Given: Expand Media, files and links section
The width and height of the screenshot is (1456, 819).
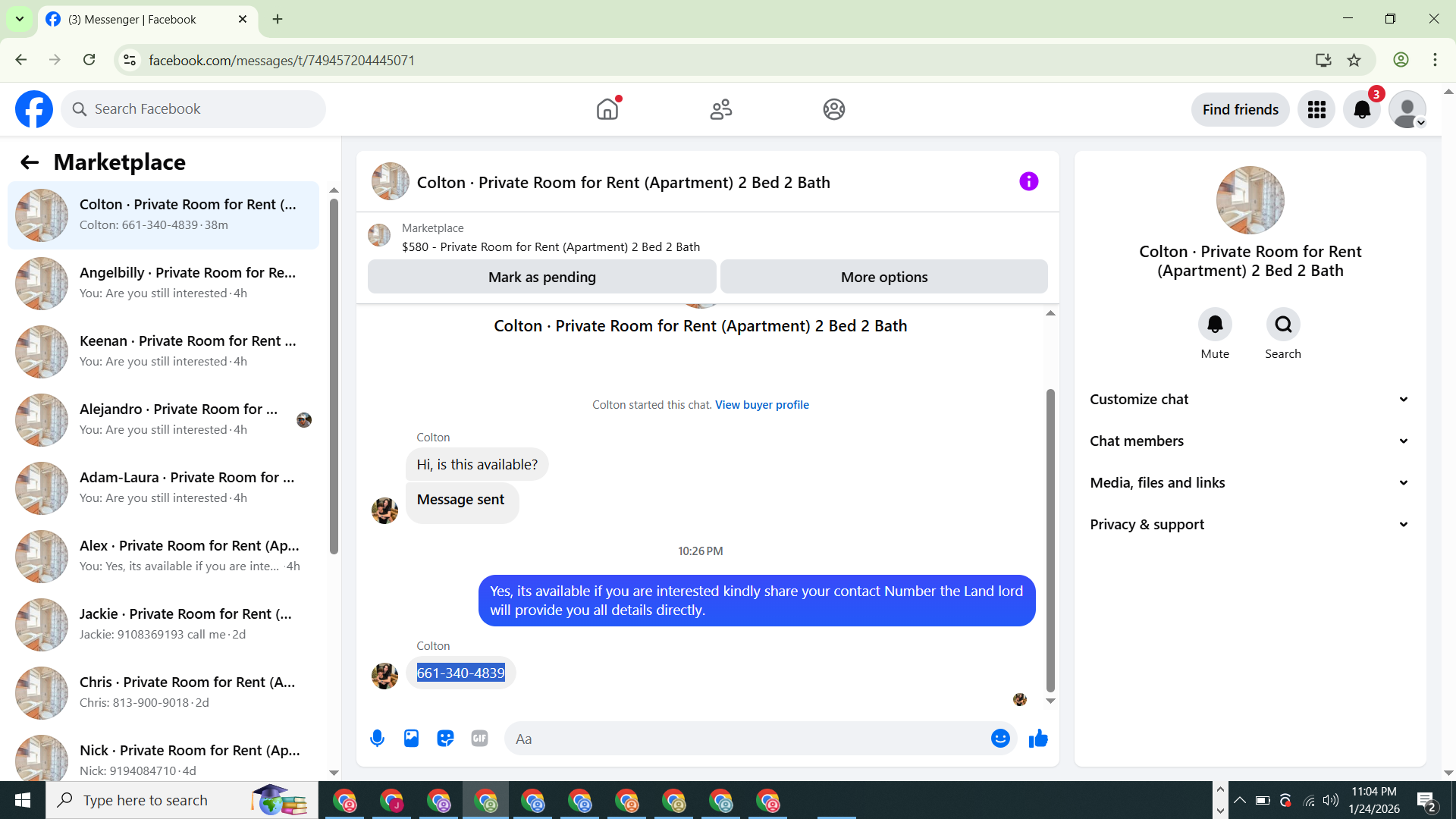Looking at the screenshot, I should [1250, 483].
